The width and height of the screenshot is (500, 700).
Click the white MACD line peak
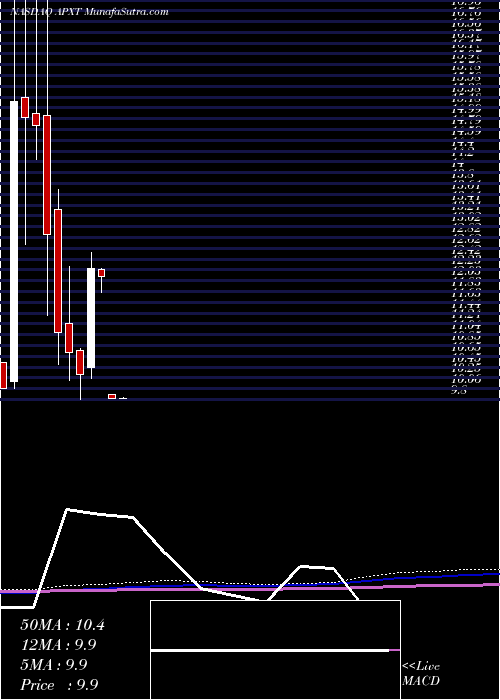[x=67, y=509]
